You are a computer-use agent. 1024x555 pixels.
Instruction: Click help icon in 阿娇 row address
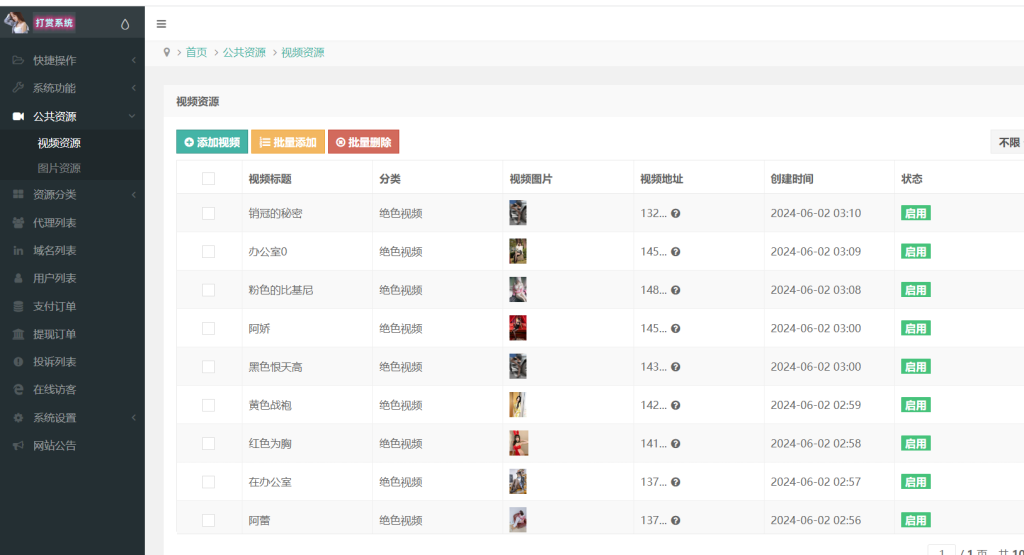pos(676,328)
